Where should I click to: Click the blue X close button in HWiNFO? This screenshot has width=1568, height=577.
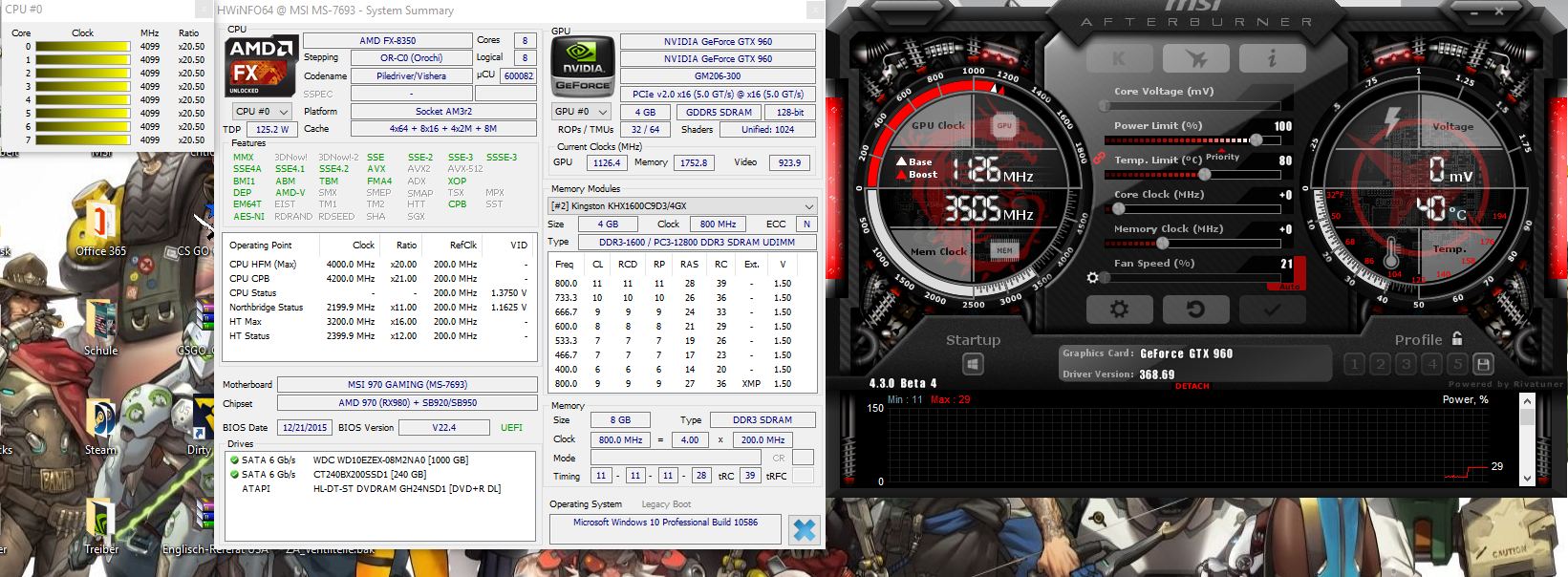coord(805,530)
